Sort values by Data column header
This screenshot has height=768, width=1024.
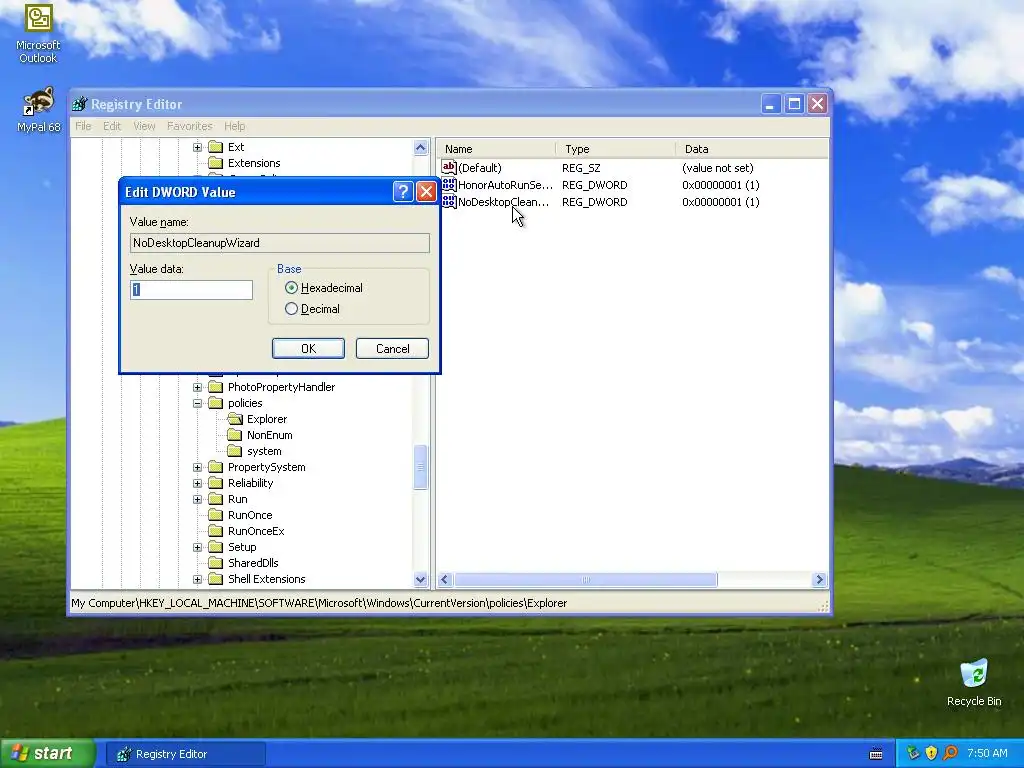(751, 149)
